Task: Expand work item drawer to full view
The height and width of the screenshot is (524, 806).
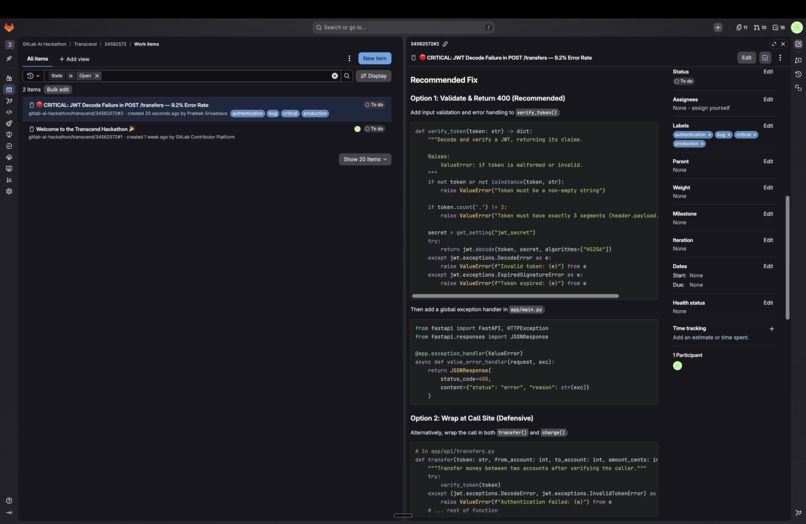Action: (774, 44)
